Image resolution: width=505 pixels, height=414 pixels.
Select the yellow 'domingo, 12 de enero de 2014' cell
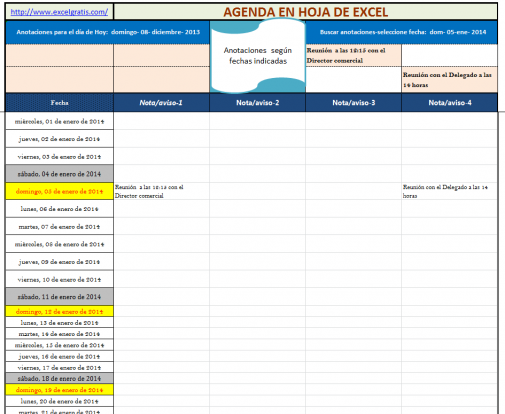(x=59, y=311)
